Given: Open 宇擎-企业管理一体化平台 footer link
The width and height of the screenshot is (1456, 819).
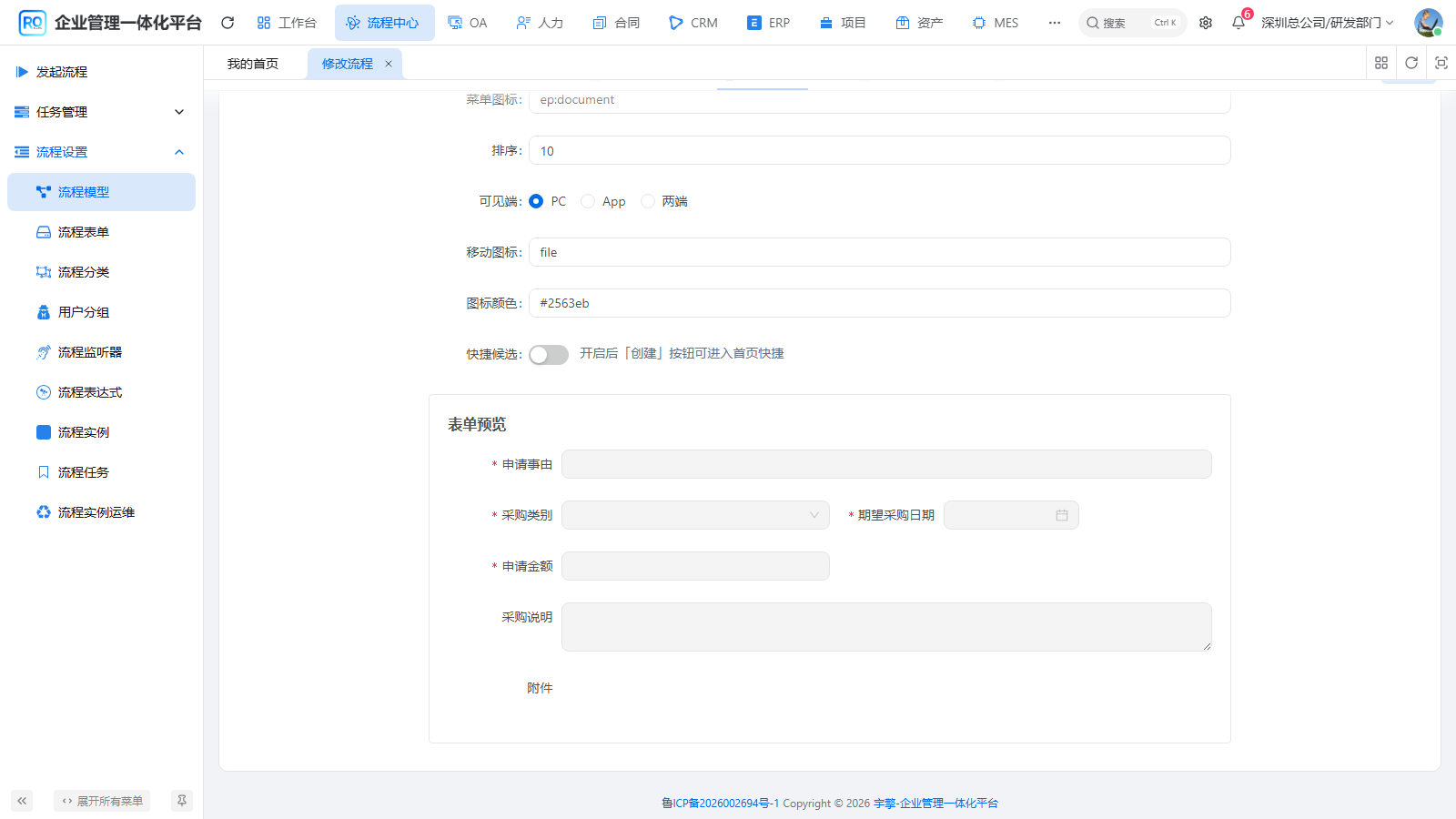Looking at the screenshot, I should coord(935,804).
